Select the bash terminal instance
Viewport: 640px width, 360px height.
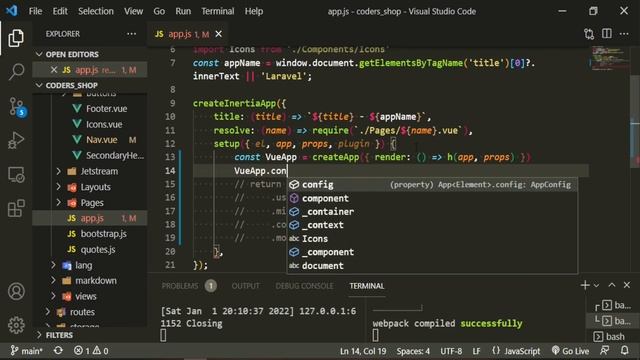(610, 336)
